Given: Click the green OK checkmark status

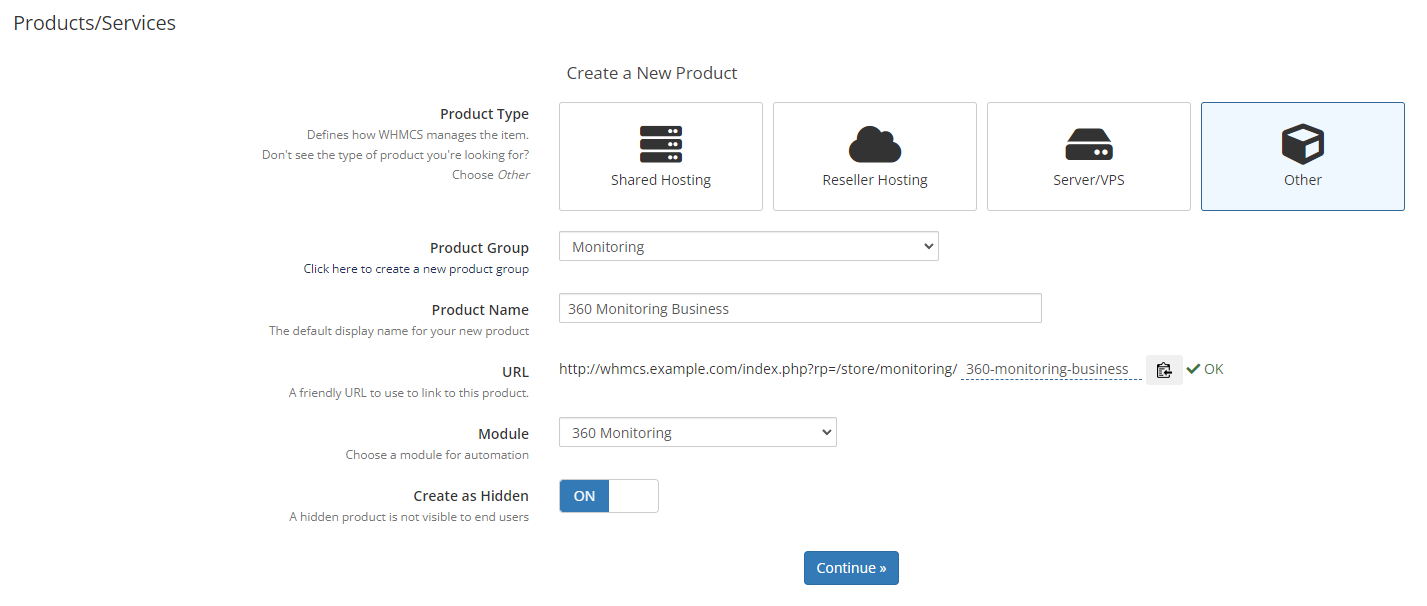Looking at the screenshot, I should coord(1205,369).
